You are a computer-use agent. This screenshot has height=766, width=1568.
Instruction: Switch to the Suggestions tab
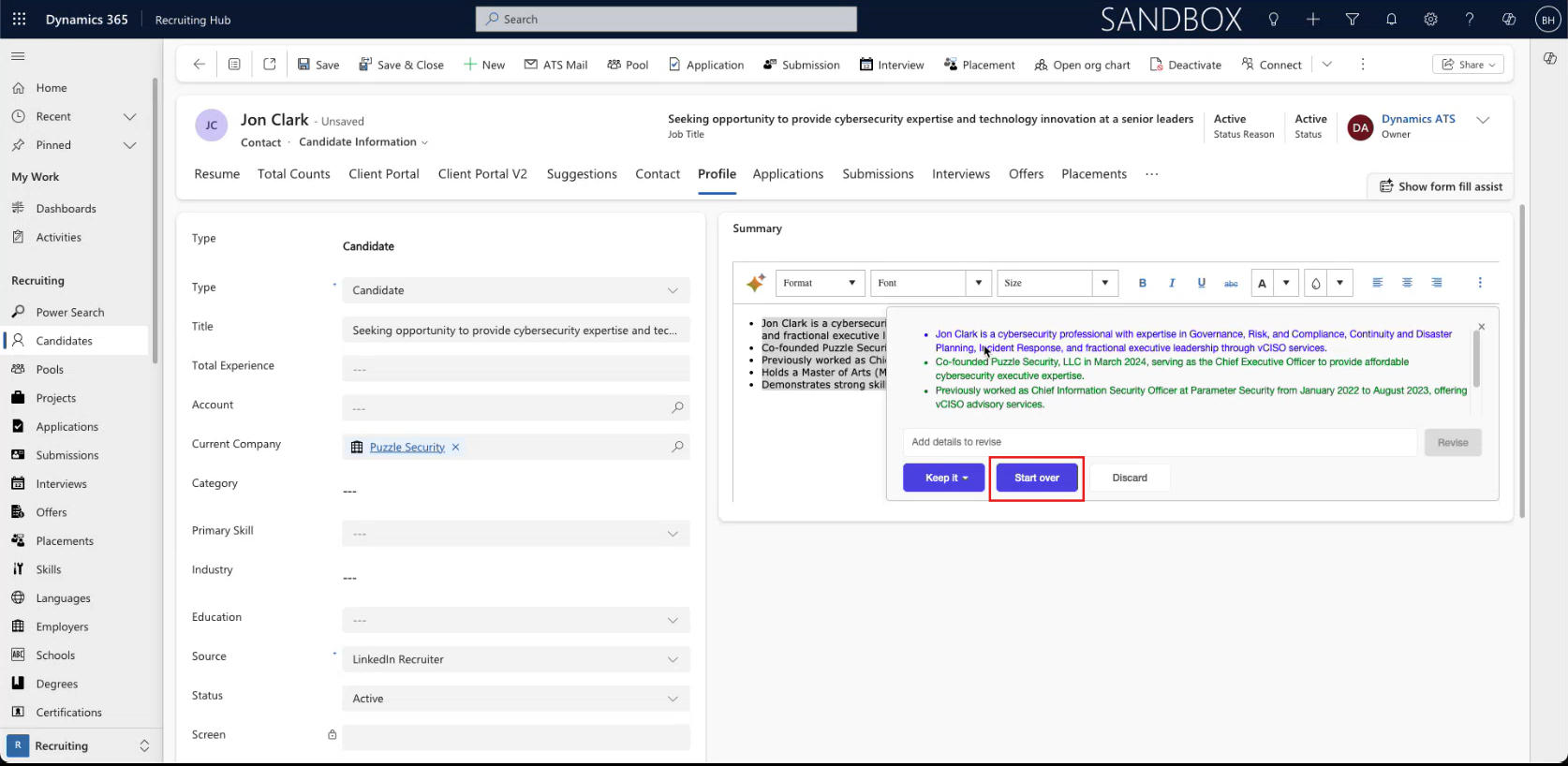coord(582,174)
